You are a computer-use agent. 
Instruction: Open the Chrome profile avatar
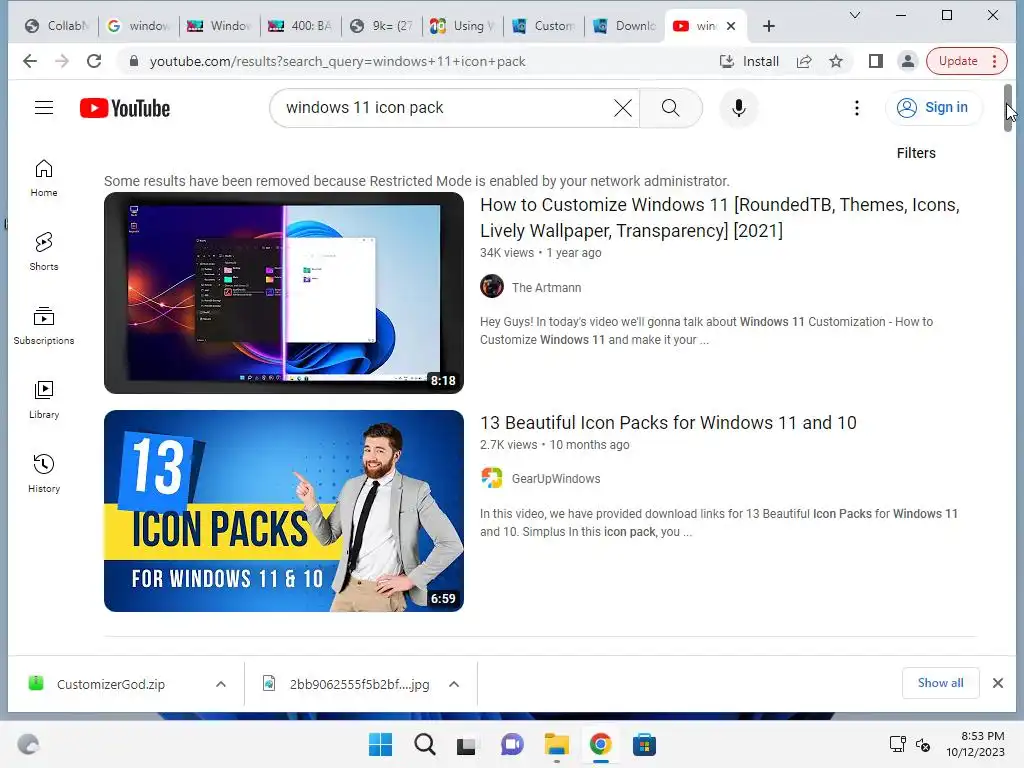pos(907,61)
